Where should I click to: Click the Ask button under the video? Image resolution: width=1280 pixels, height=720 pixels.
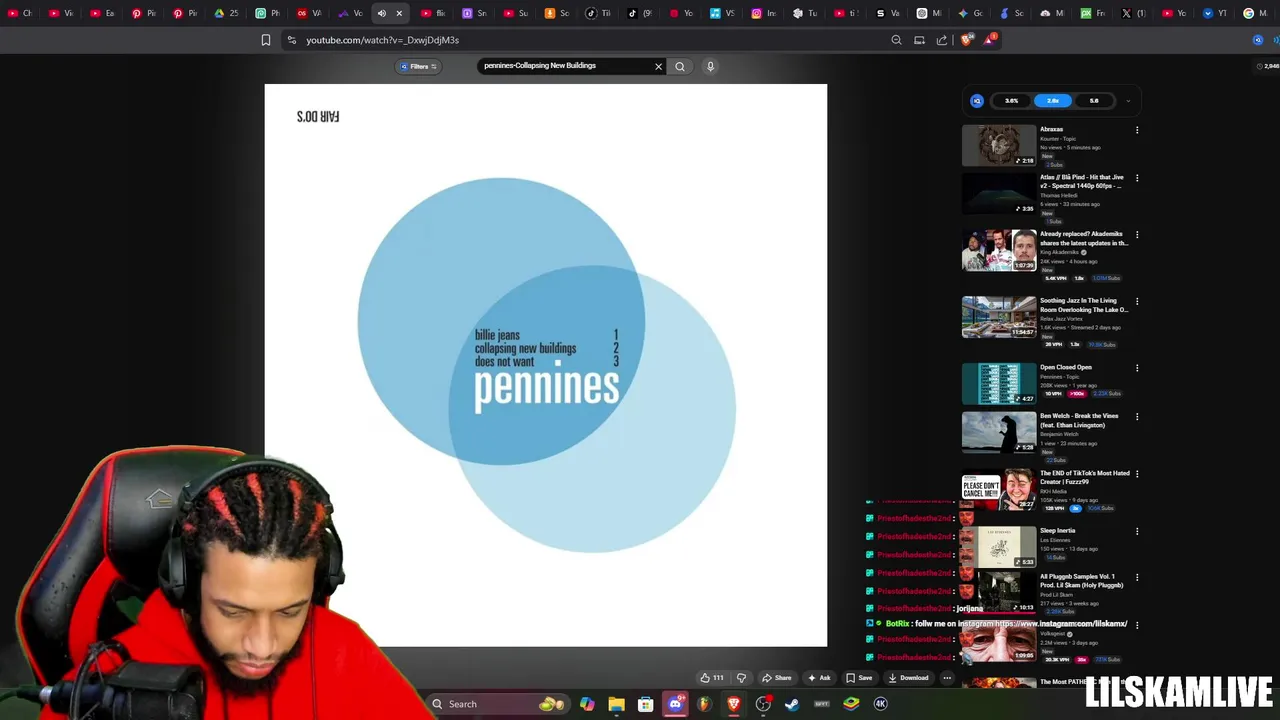tap(819, 678)
